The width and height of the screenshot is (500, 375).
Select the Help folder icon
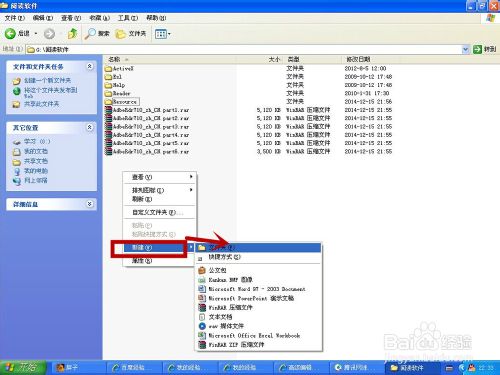point(108,85)
